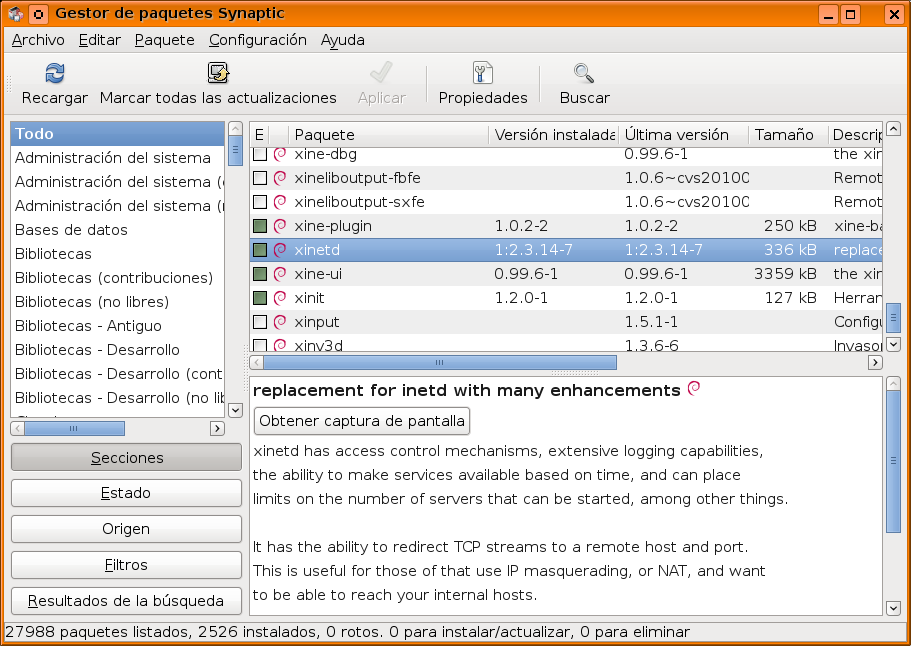The image size is (911, 646).
Task: Click the Recargar reload icon
Action: 55,74
